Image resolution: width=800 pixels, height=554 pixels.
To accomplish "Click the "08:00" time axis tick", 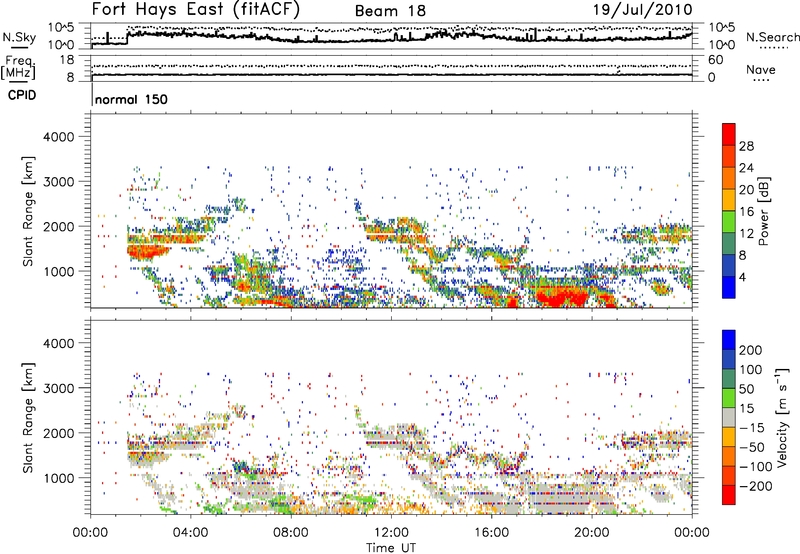I will tap(291, 533).
